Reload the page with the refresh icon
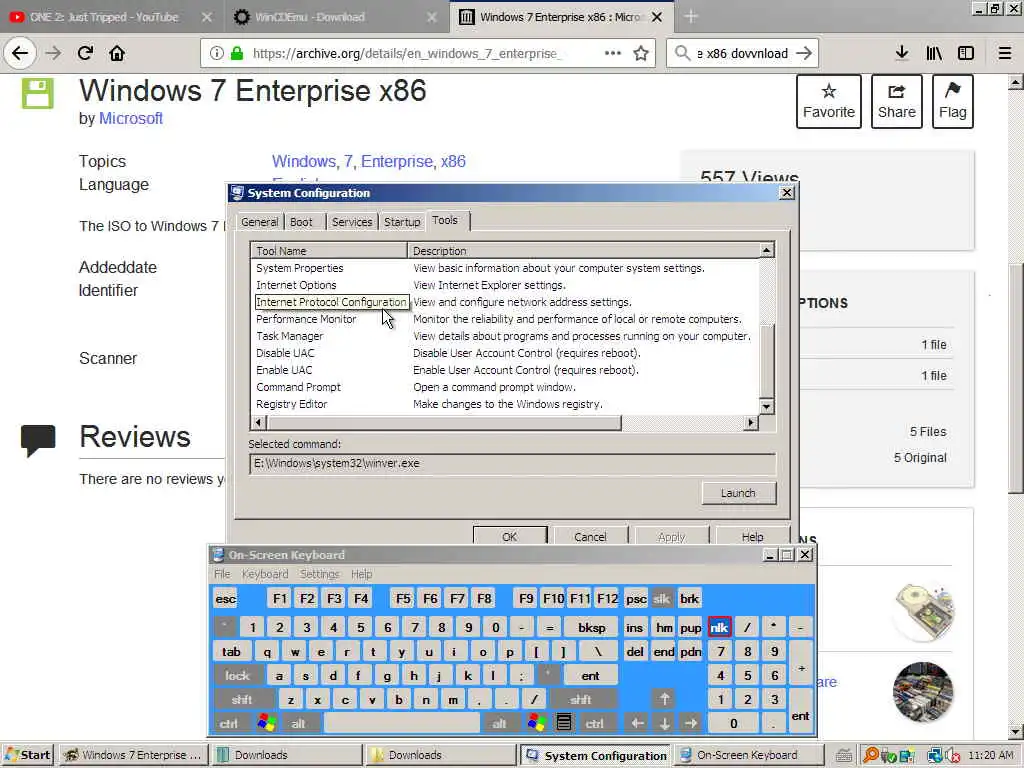The width and height of the screenshot is (1024, 768). click(x=85, y=53)
